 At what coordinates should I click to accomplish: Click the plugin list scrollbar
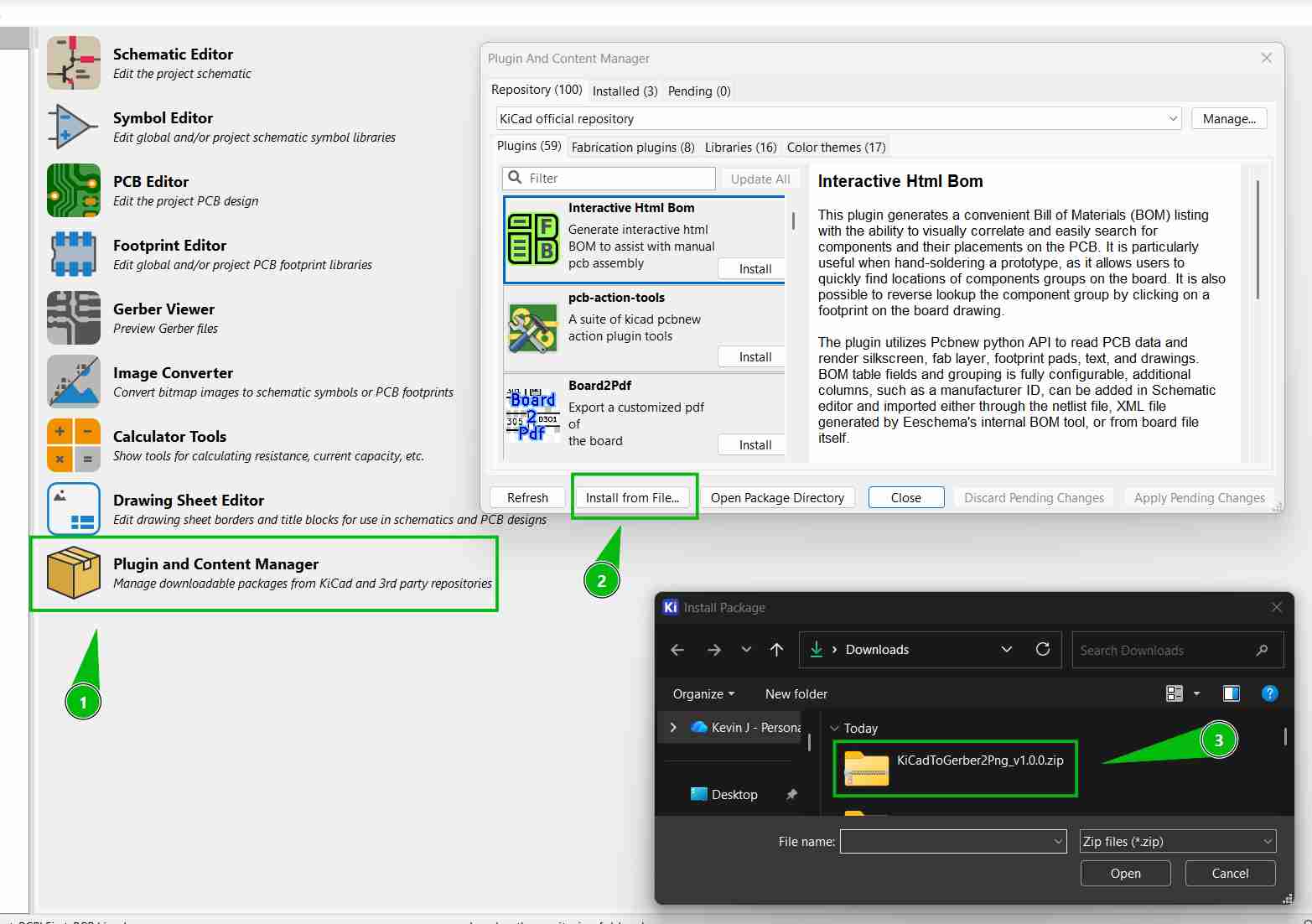(x=793, y=222)
